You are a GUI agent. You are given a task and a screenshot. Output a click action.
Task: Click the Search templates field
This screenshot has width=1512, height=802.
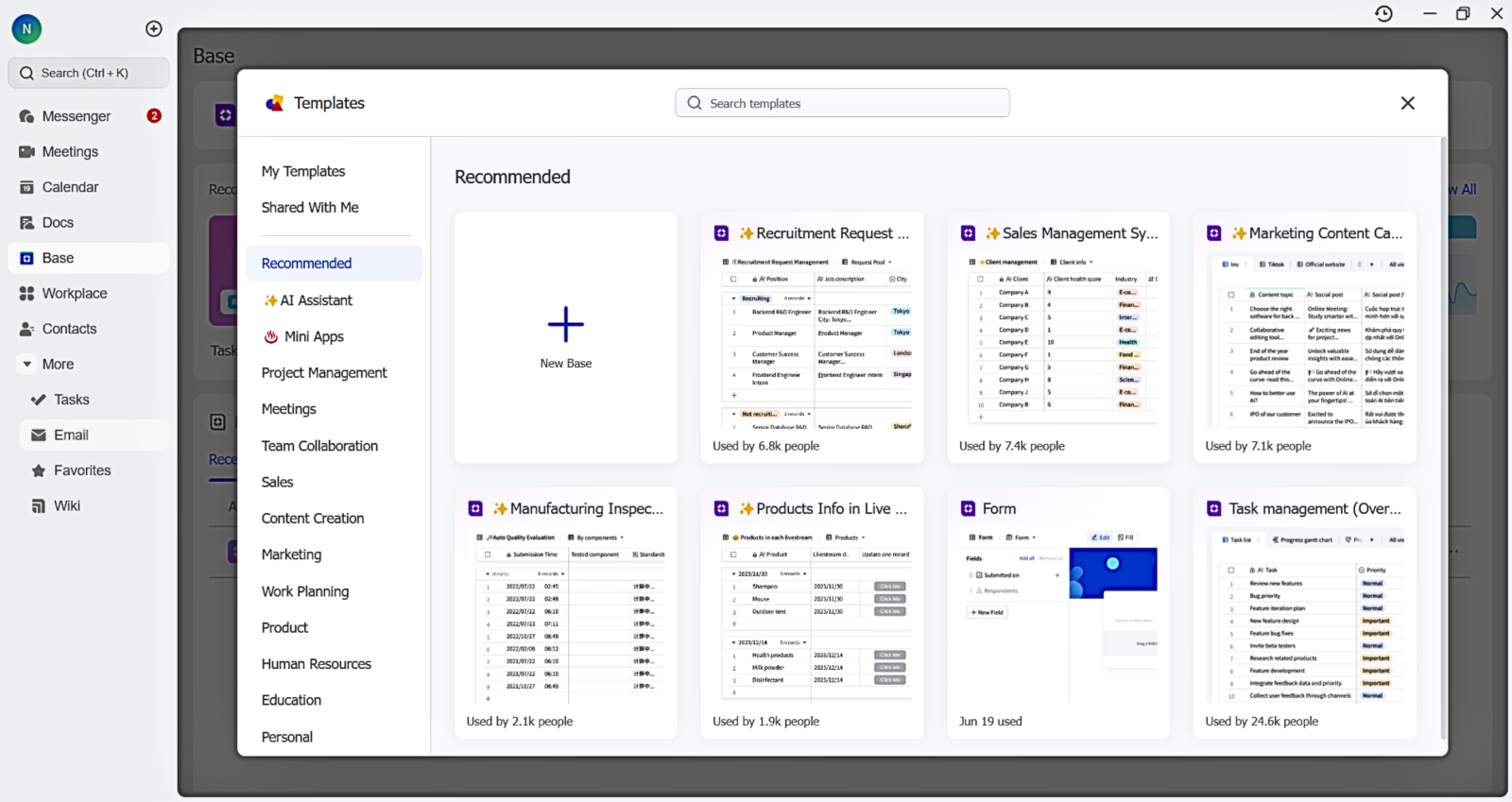842,103
